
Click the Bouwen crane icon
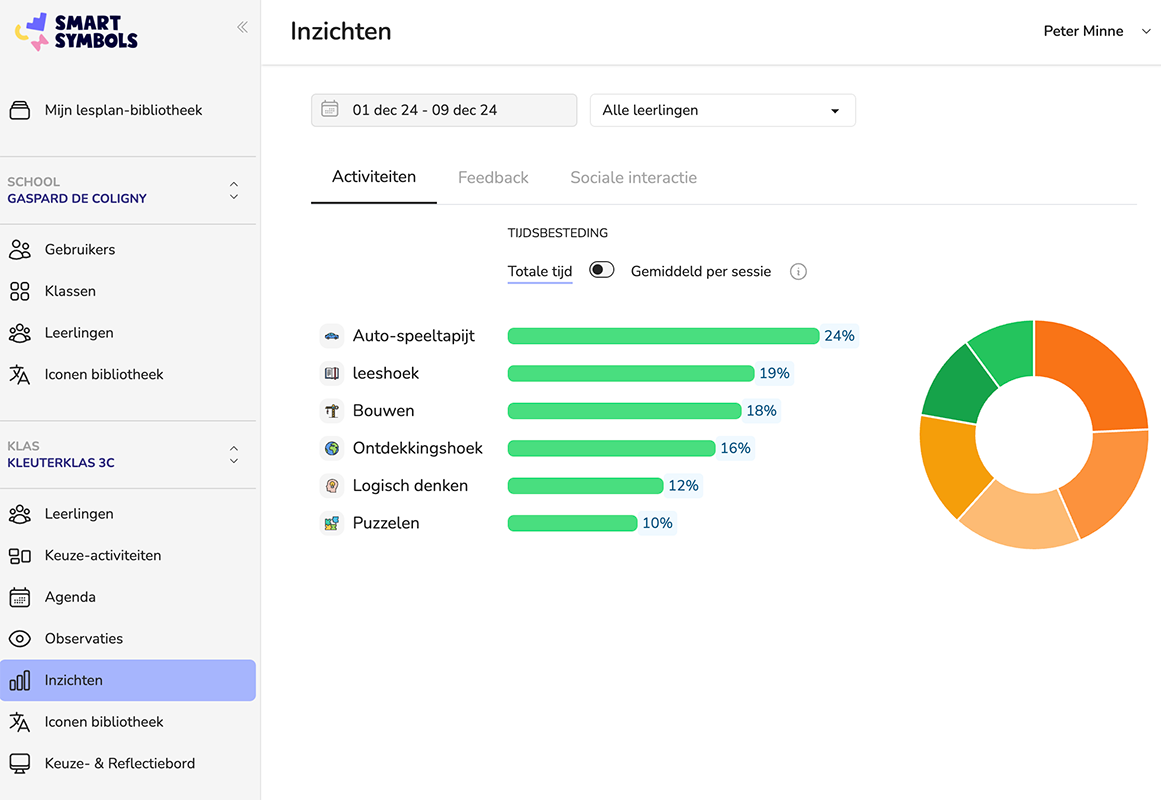(x=332, y=411)
